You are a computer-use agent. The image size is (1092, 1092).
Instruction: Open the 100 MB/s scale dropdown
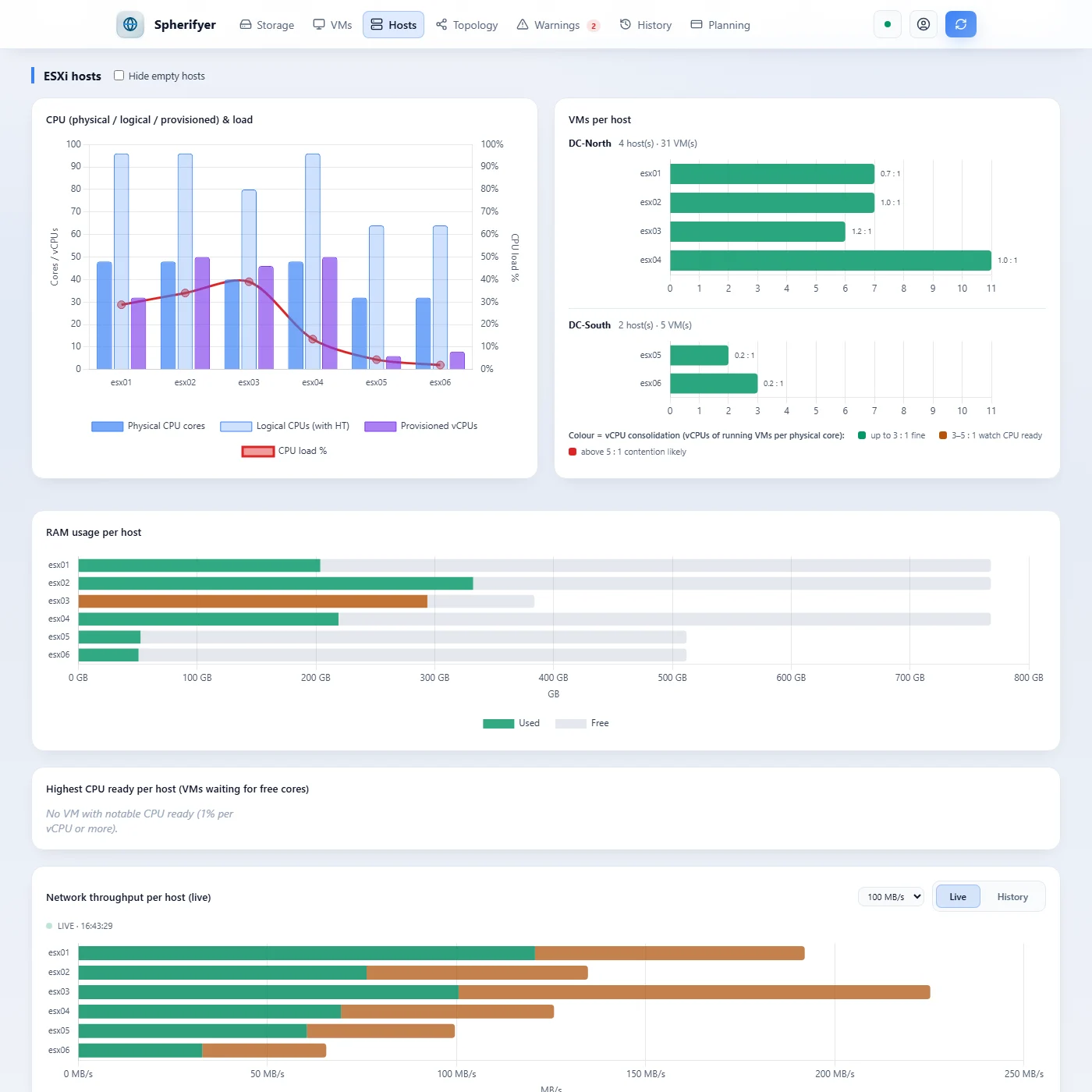pos(891,897)
